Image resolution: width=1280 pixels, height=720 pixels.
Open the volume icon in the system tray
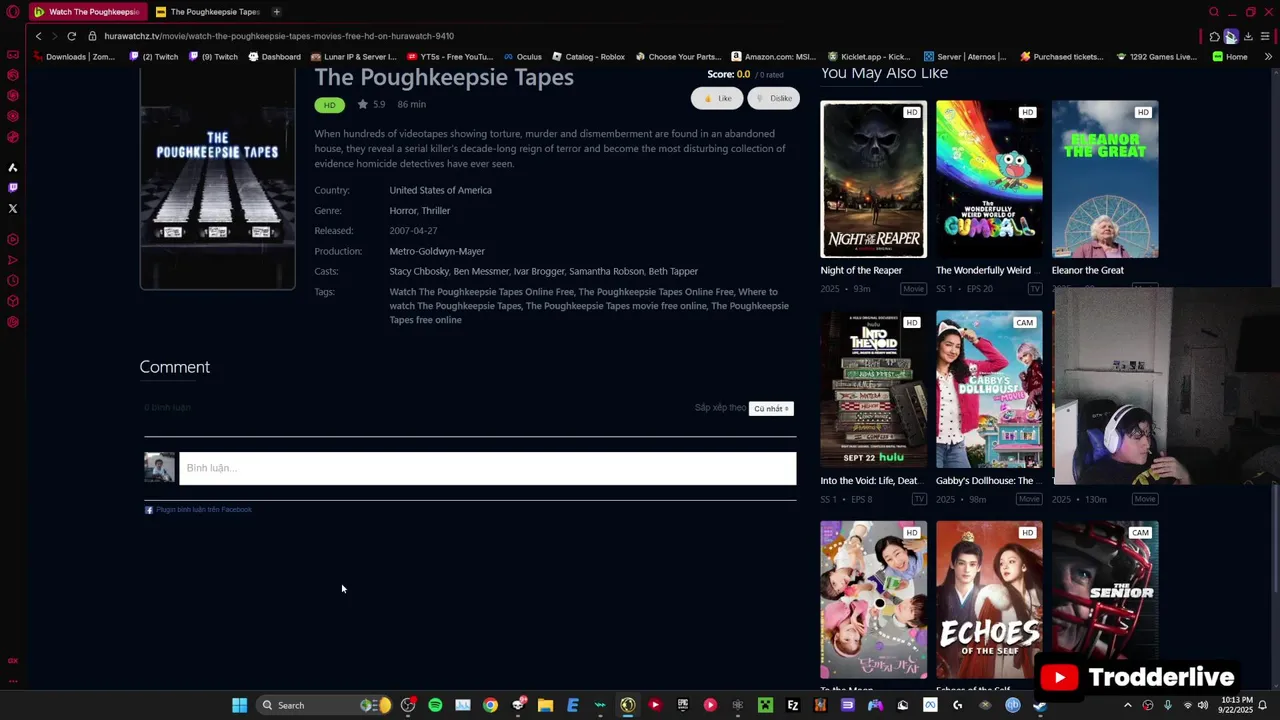1203,705
